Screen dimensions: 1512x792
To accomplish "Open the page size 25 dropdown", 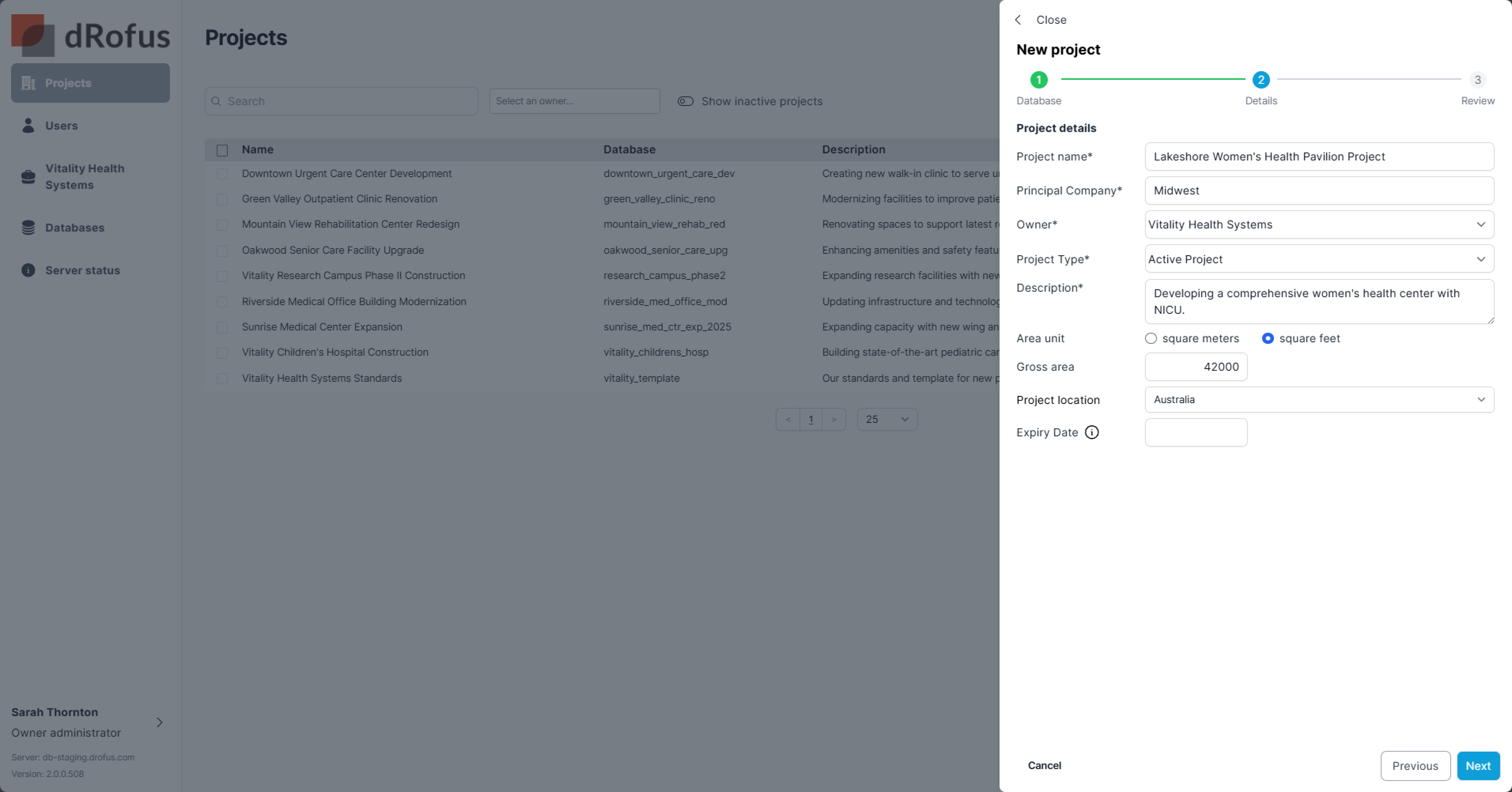I will coord(887,419).
